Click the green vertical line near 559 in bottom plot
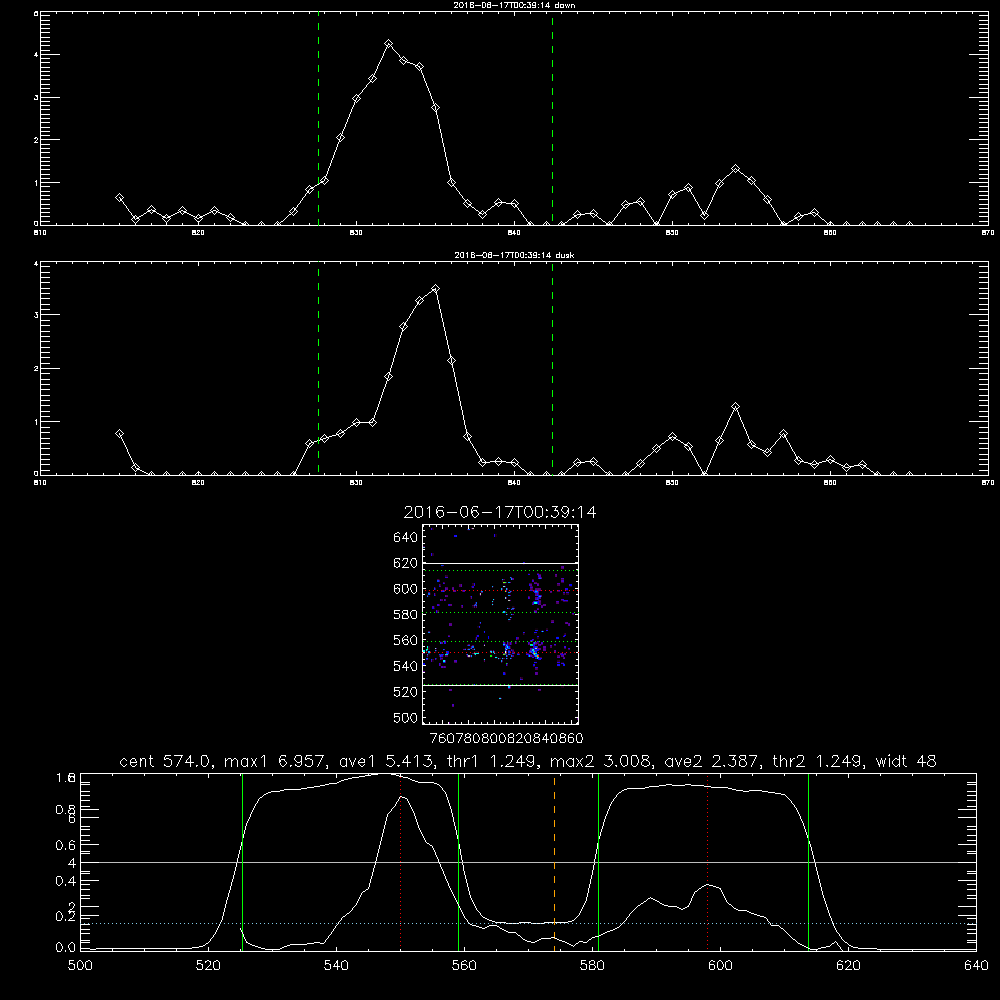This screenshot has height=1000, width=1000. 459,861
